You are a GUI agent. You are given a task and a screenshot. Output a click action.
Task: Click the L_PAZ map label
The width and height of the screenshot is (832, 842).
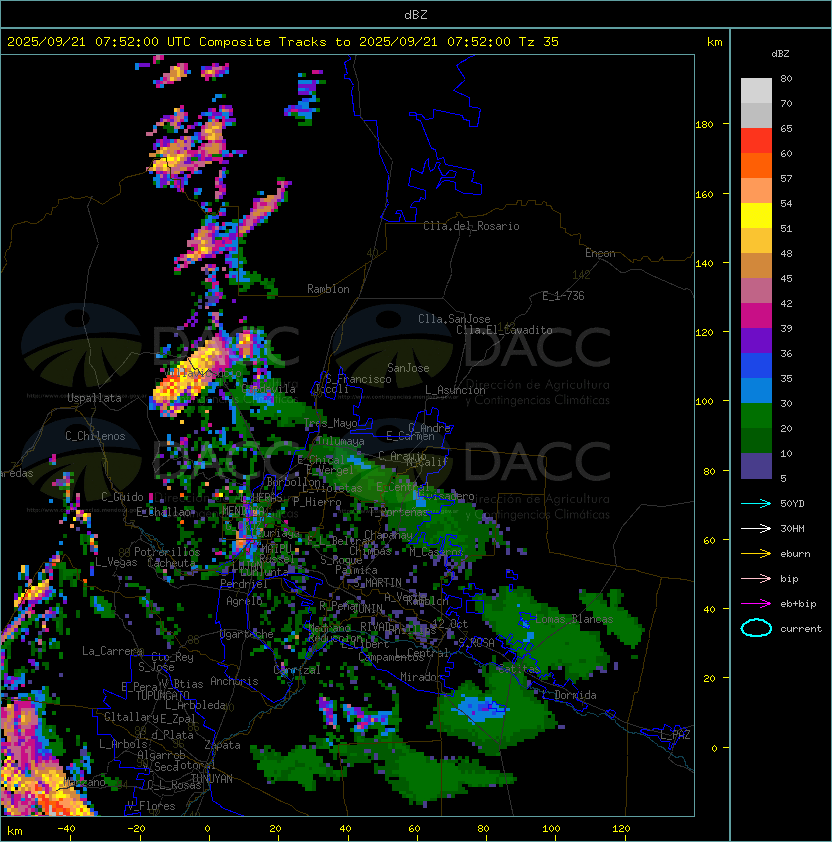pos(675,735)
